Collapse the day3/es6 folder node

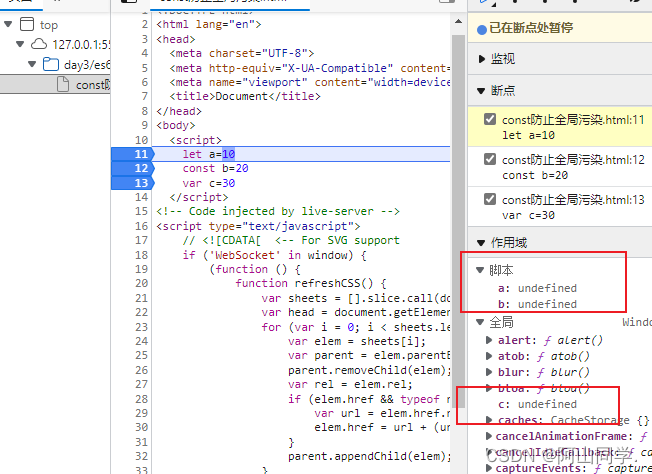[x=32, y=64]
